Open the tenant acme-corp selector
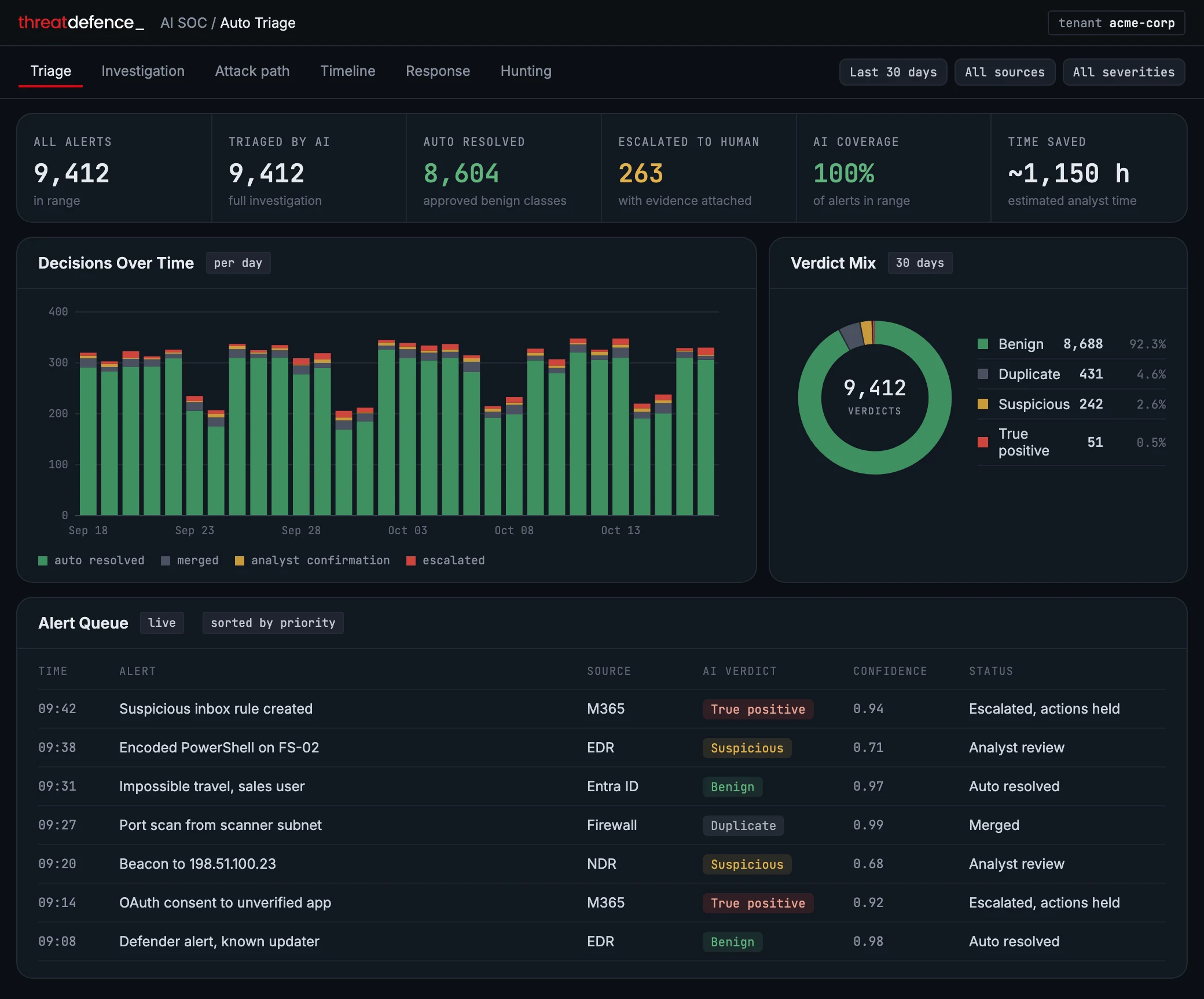The width and height of the screenshot is (1204, 999). tap(1116, 23)
